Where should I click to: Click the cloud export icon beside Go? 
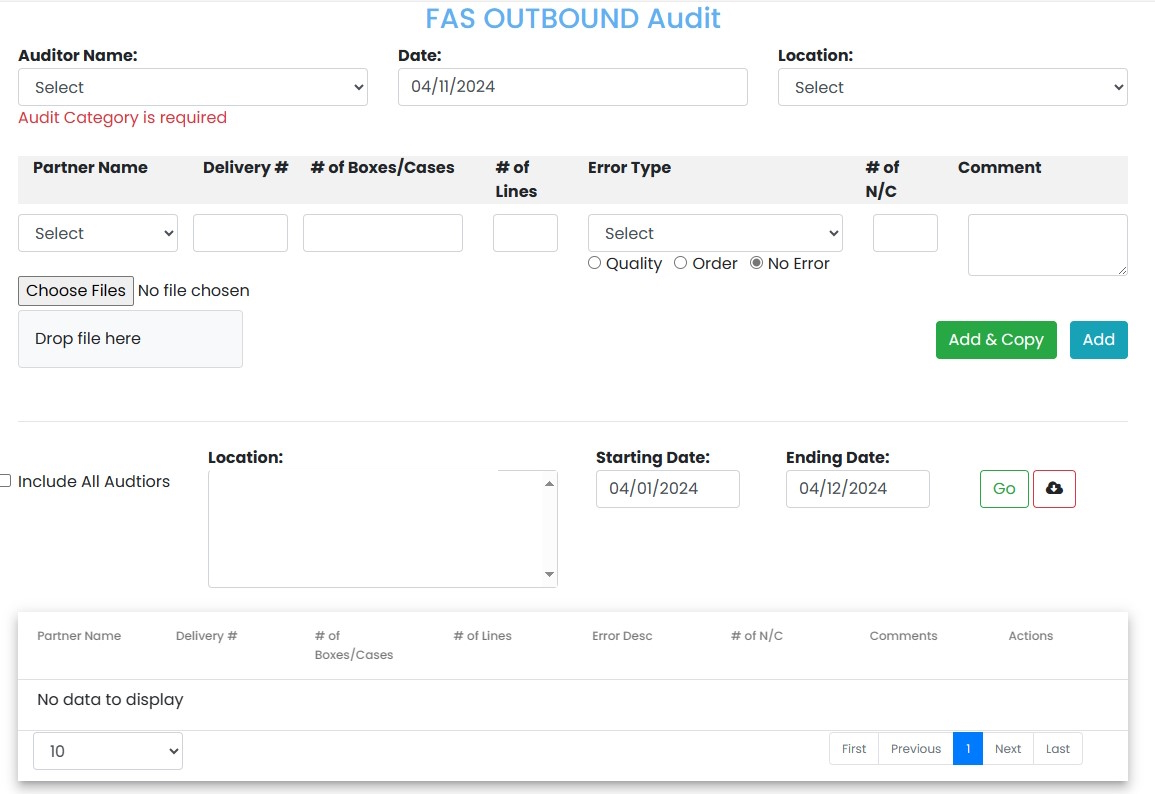1054,489
